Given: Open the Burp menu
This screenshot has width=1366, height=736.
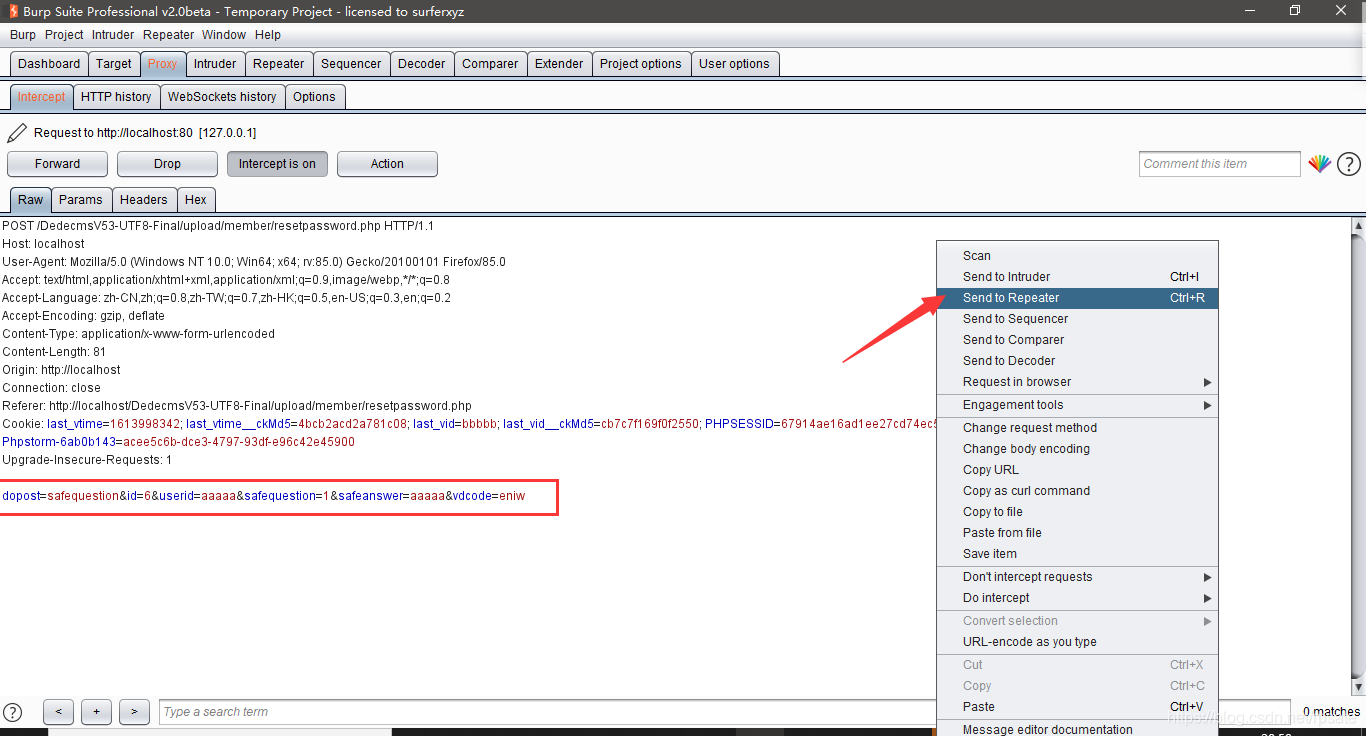Looking at the screenshot, I should coord(23,35).
